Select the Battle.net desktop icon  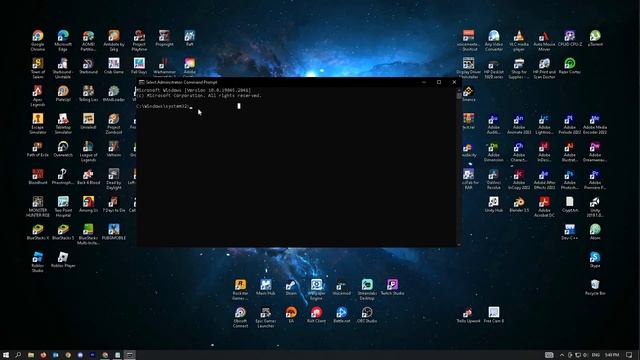[342, 314]
